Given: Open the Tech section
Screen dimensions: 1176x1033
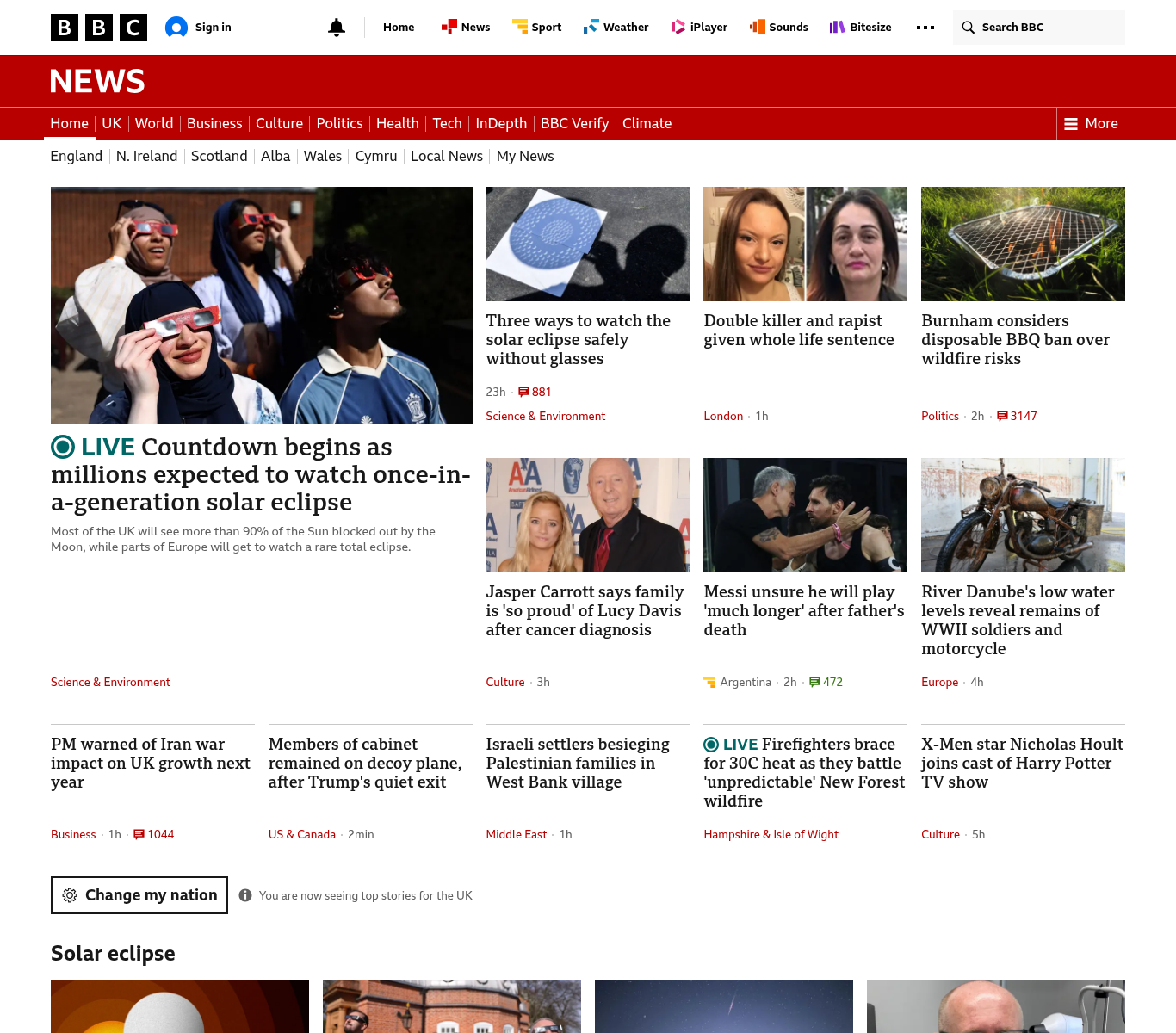Looking at the screenshot, I should [x=447, y=124].
